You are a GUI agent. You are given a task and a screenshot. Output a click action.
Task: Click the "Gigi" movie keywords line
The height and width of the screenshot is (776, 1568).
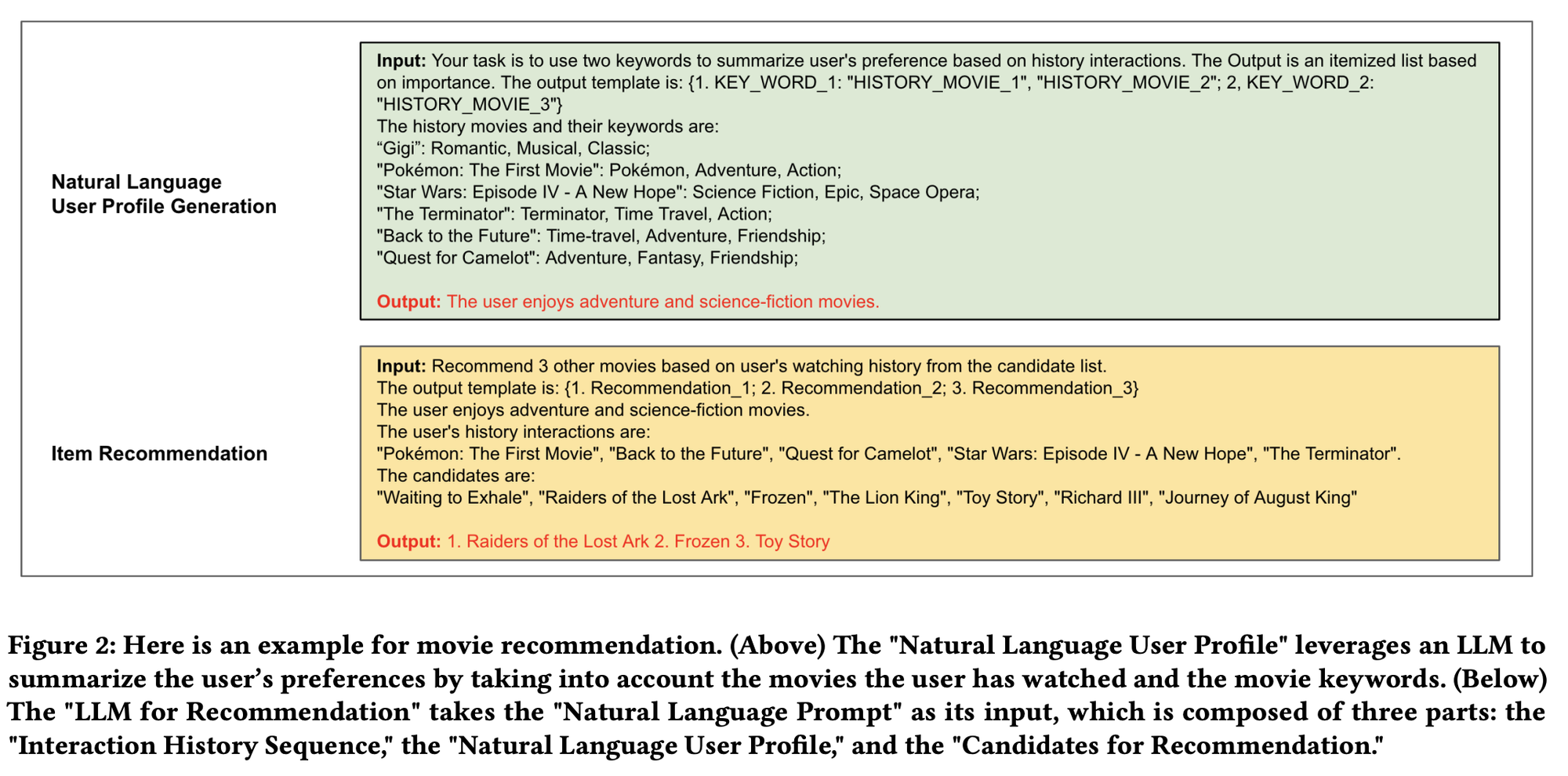coord(513,148)
